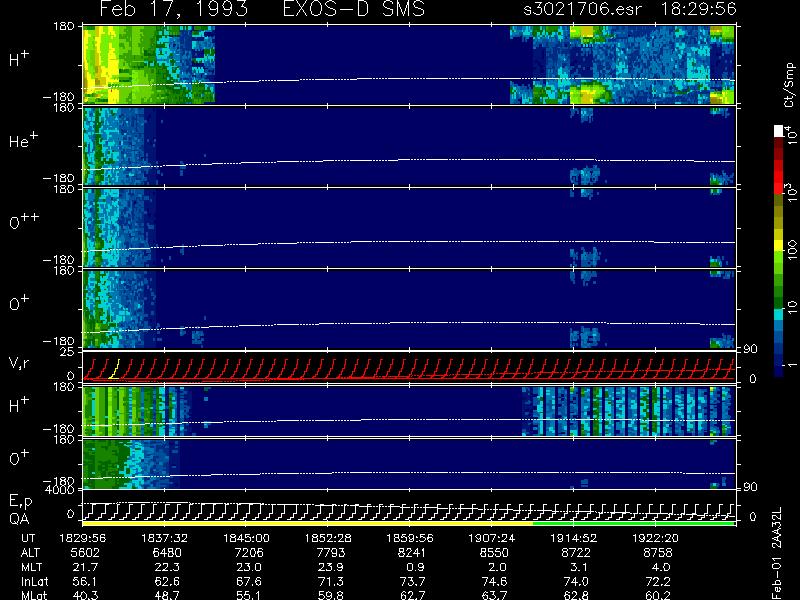The height and width of the screenshot is (600, 800).
Task: Click InLat value '56.1'
Action: tap(85, 581)
